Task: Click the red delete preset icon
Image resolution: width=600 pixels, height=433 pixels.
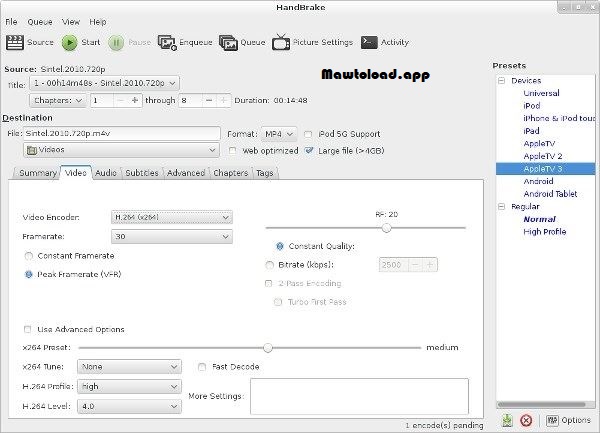Action: [526, 421]
